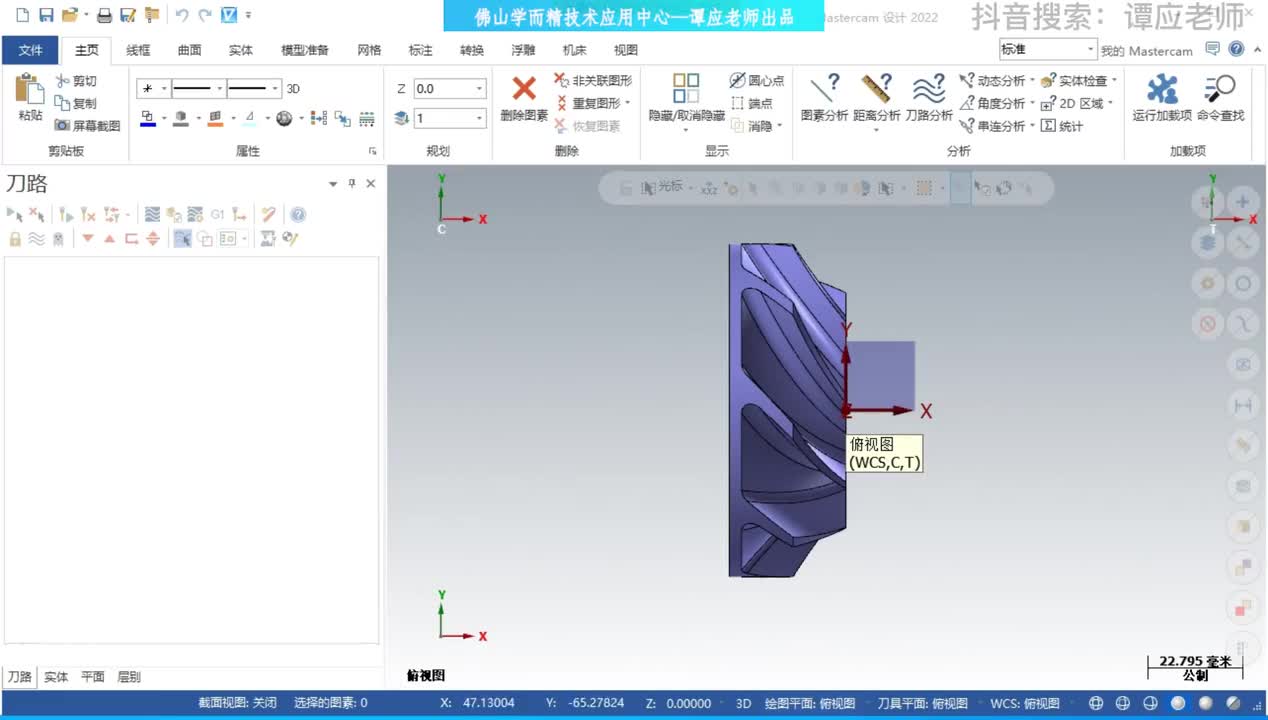Viewport: 1268px width, 720px height.
Task: Click the save icon in quick access toolbar
Action: (46, 15)
